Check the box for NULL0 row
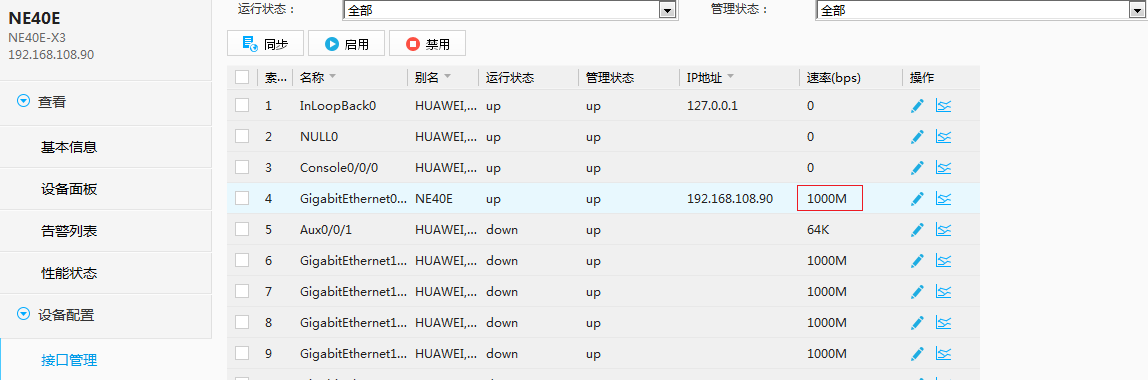 [x=242, y=137]
